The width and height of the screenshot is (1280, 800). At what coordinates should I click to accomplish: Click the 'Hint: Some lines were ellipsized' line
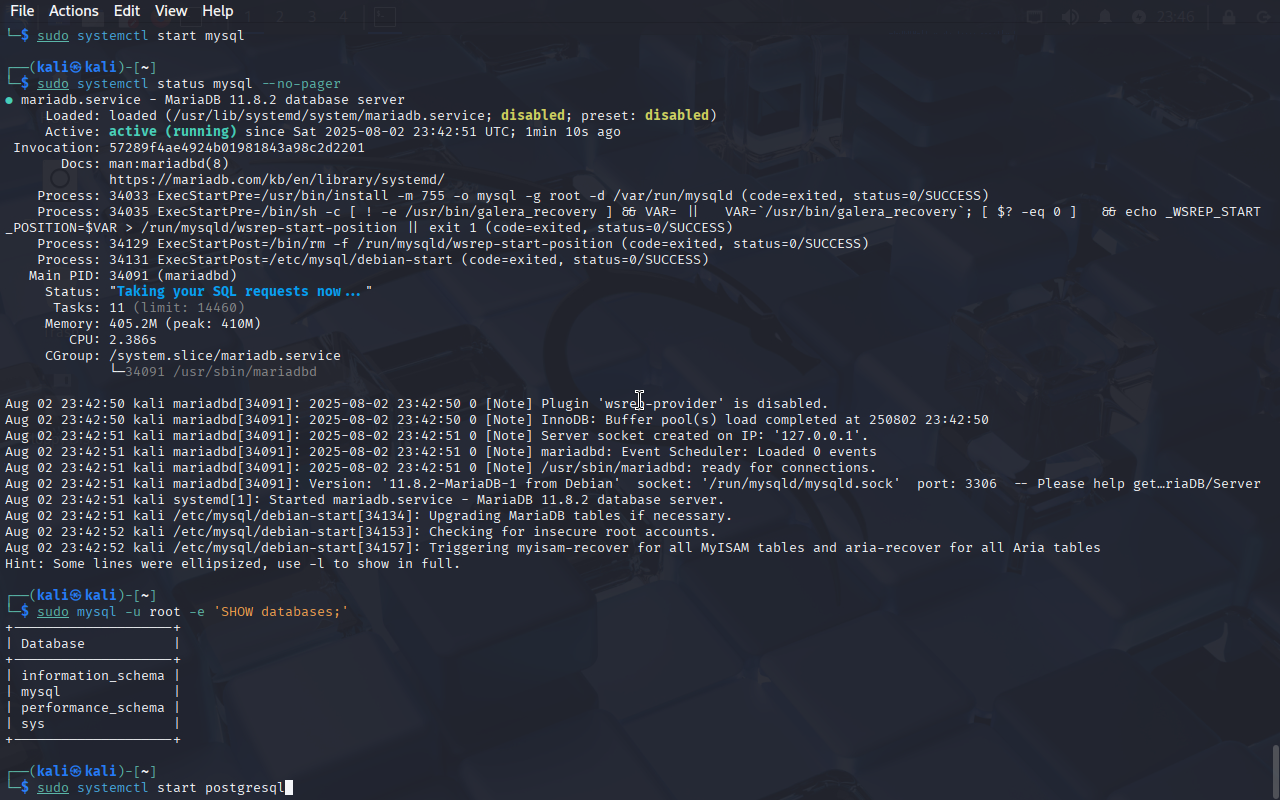(x=233, y=564)
